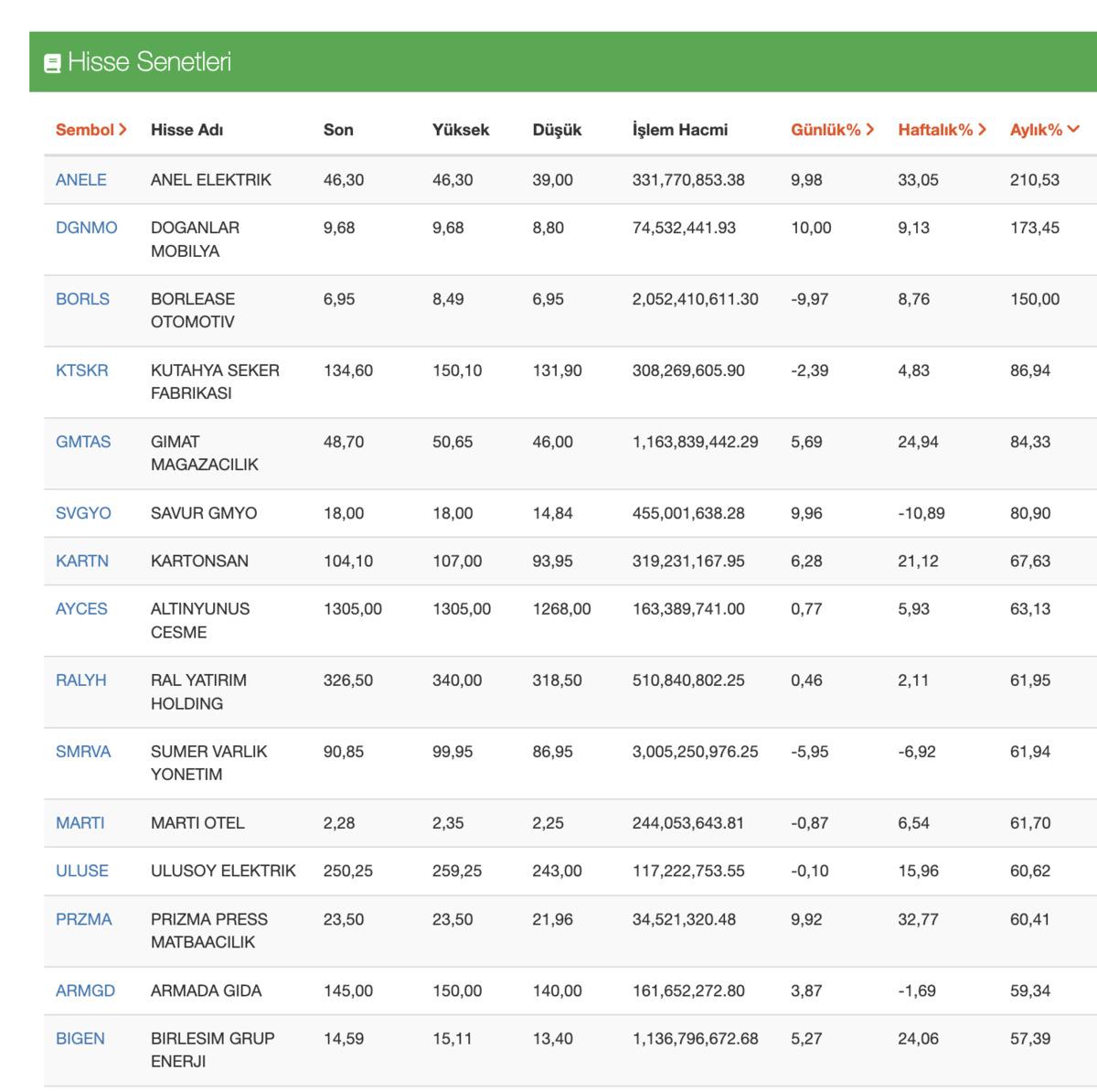Image resolution: width=1097 pixels, height=1092 pixels.
Task: Sort by Günlük% column header
Action: click(832, 130)
